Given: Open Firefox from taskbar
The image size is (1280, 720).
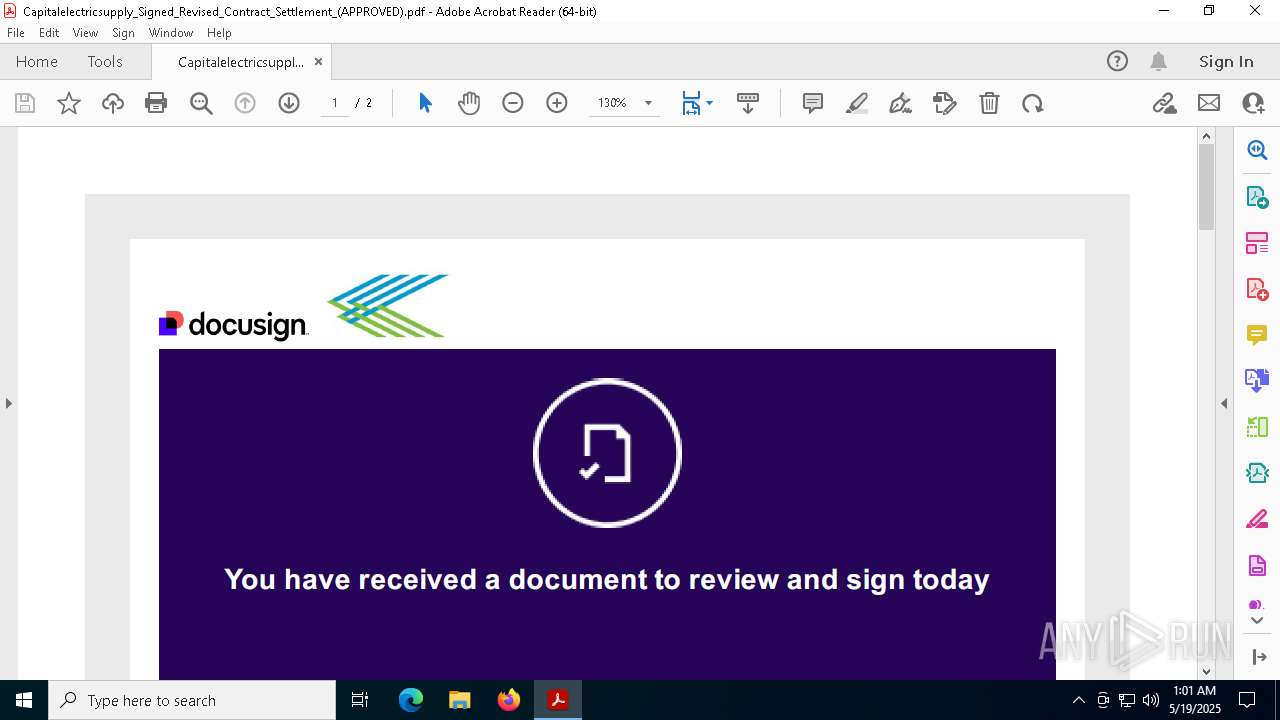Looking at the screenshot, I should click(x=509, y=700).
